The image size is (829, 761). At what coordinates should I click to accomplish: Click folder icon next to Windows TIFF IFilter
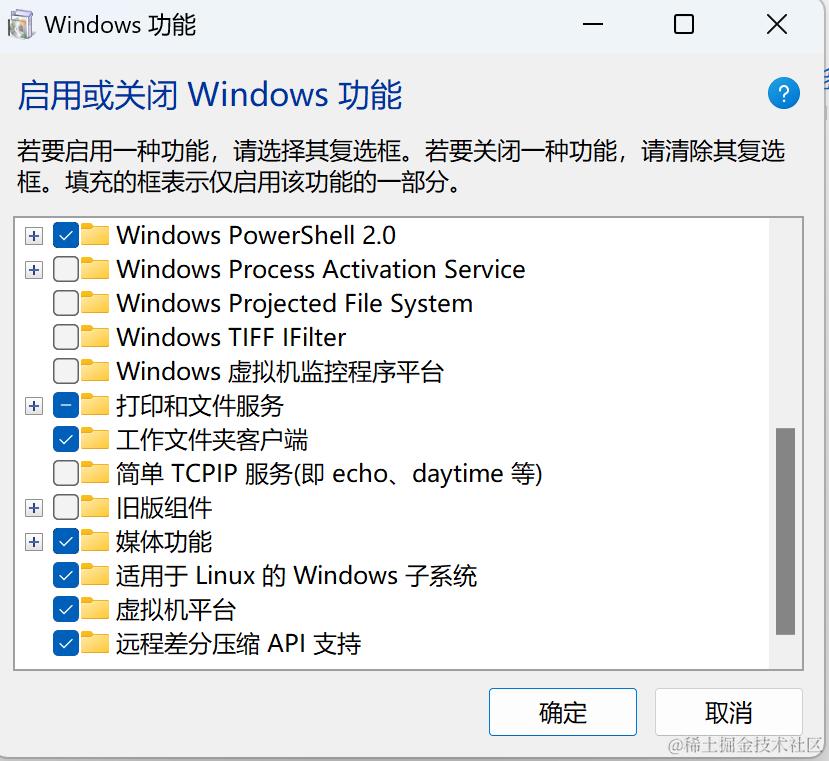pos(96,338)
